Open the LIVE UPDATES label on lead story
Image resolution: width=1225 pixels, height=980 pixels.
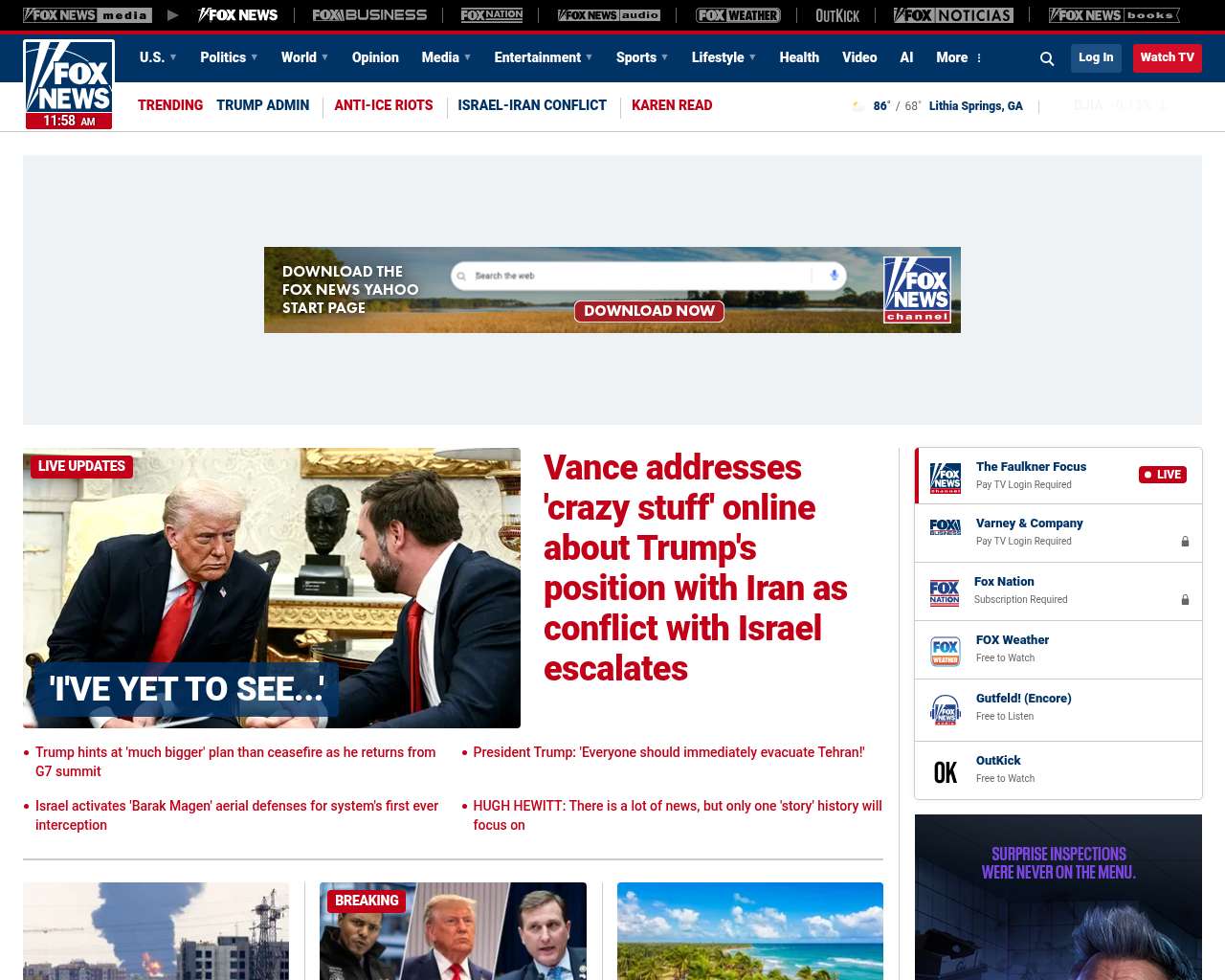coord(81,466)
